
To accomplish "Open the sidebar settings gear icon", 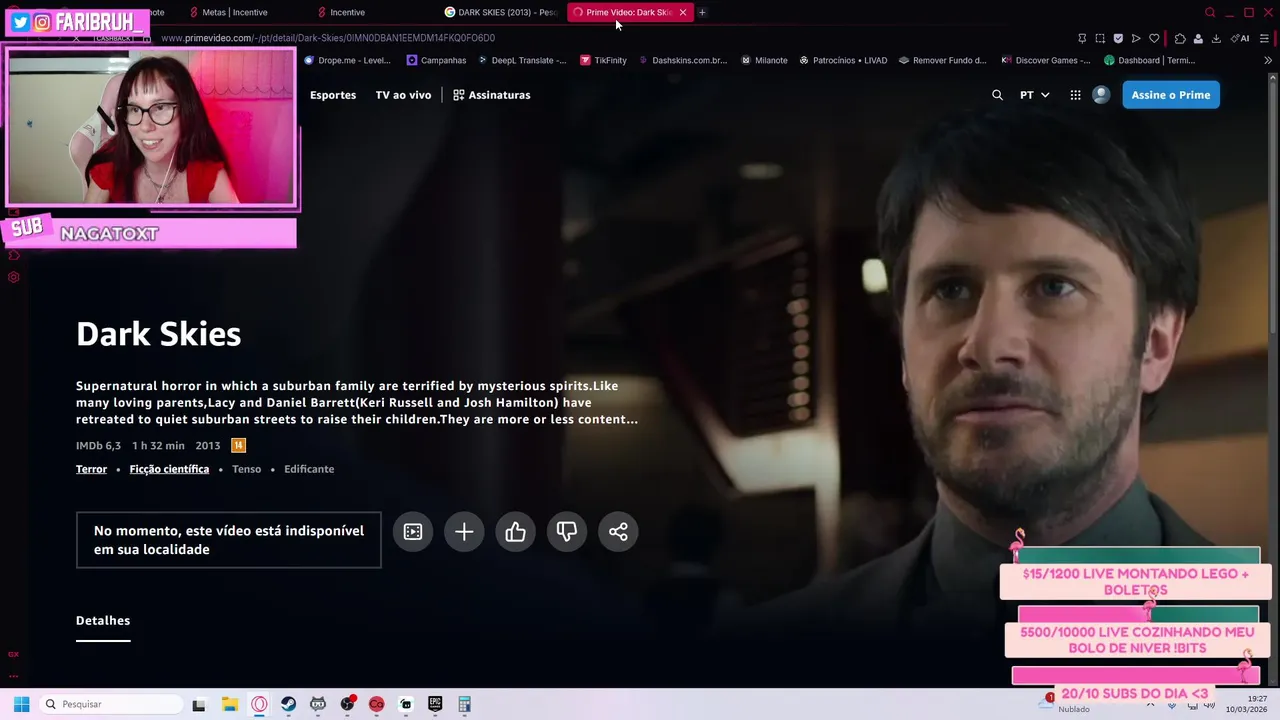I will click(x=14, y=277).
